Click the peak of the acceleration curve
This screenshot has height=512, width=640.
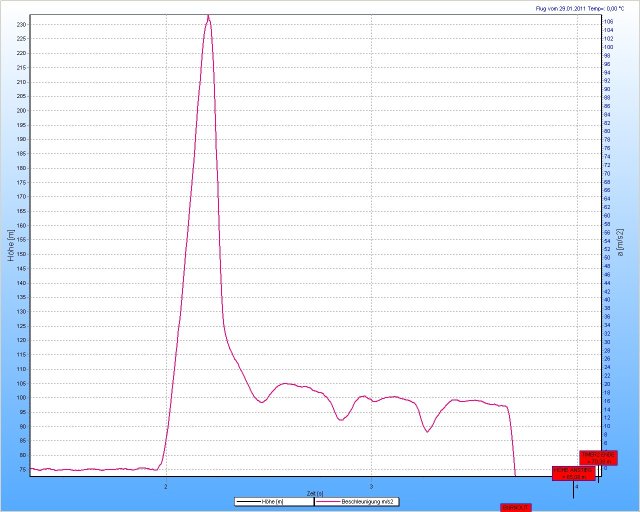click(208, 17)
